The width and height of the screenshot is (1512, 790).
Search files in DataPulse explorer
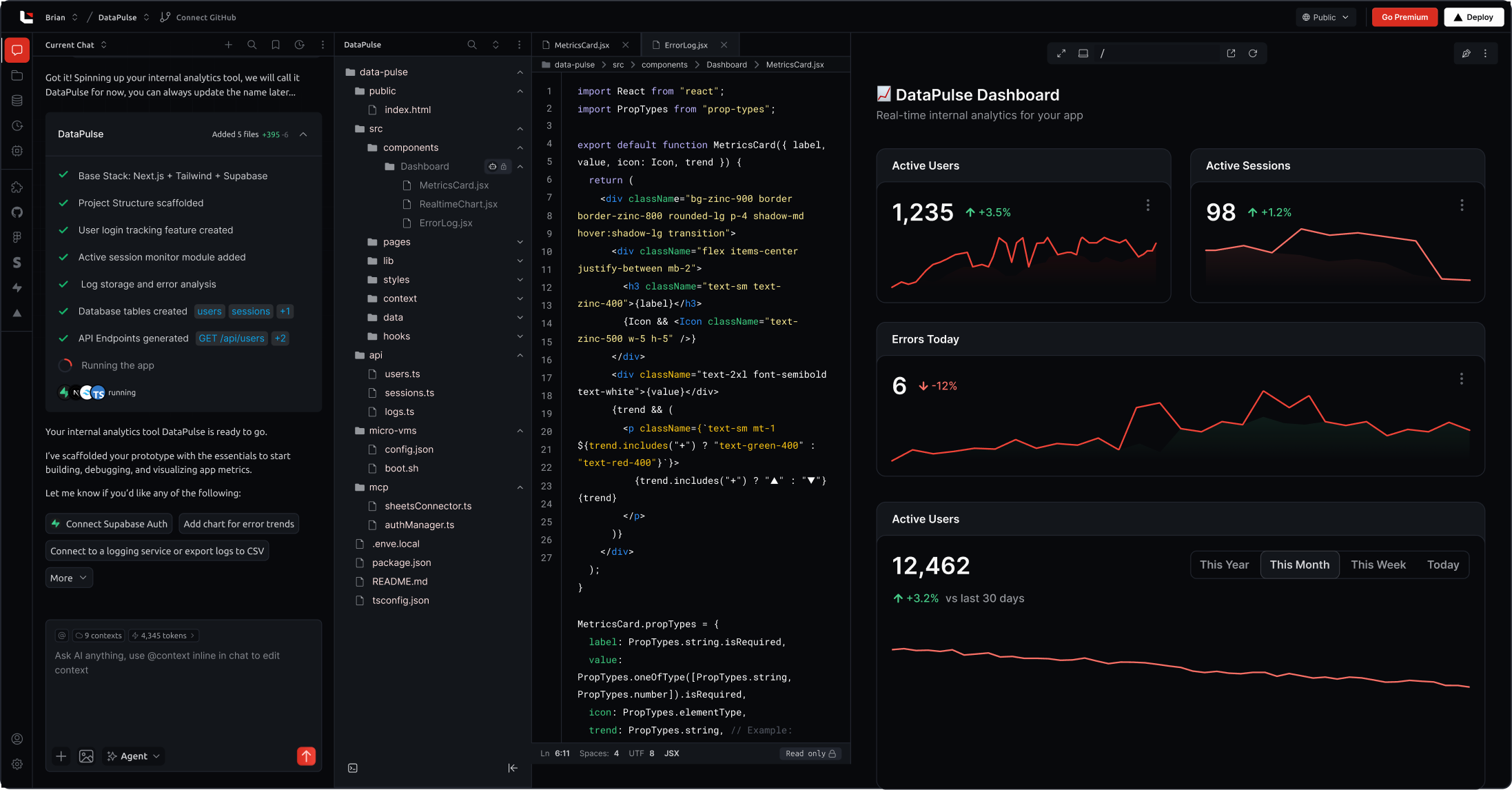[x=472, y=45]
